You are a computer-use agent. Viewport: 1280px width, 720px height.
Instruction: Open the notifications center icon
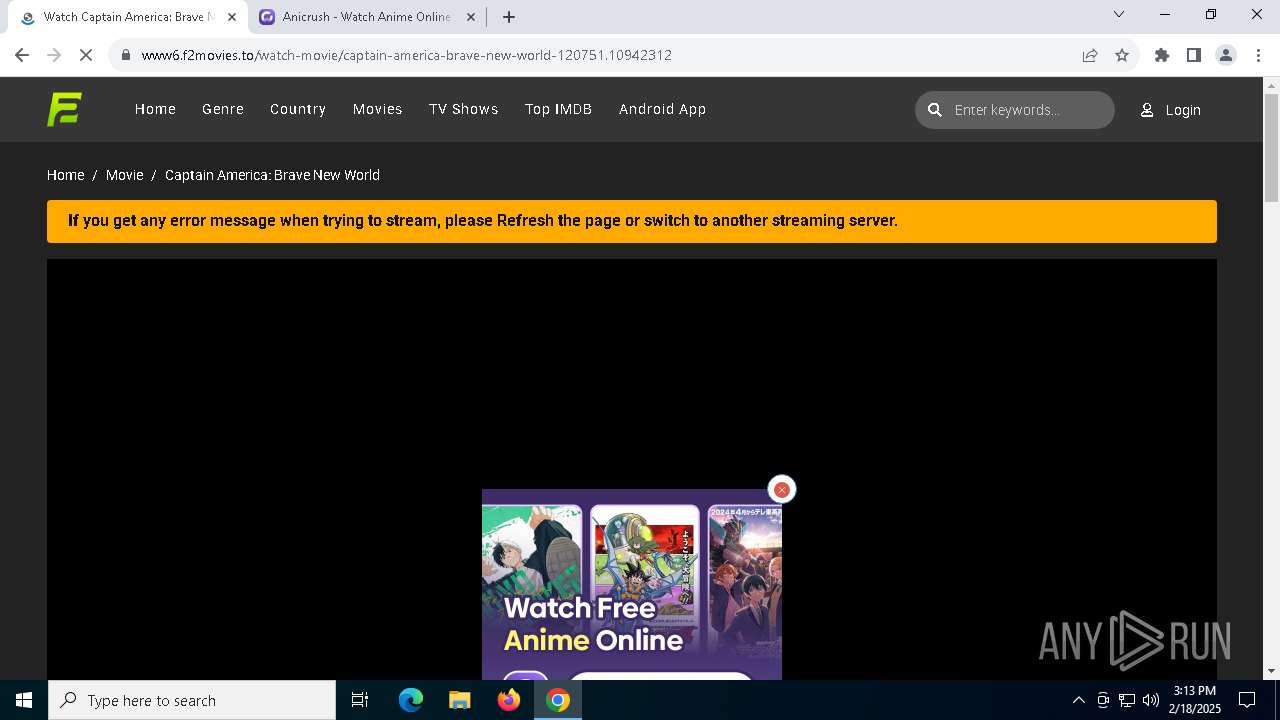pyautogui.click(x=1247, y=700)
